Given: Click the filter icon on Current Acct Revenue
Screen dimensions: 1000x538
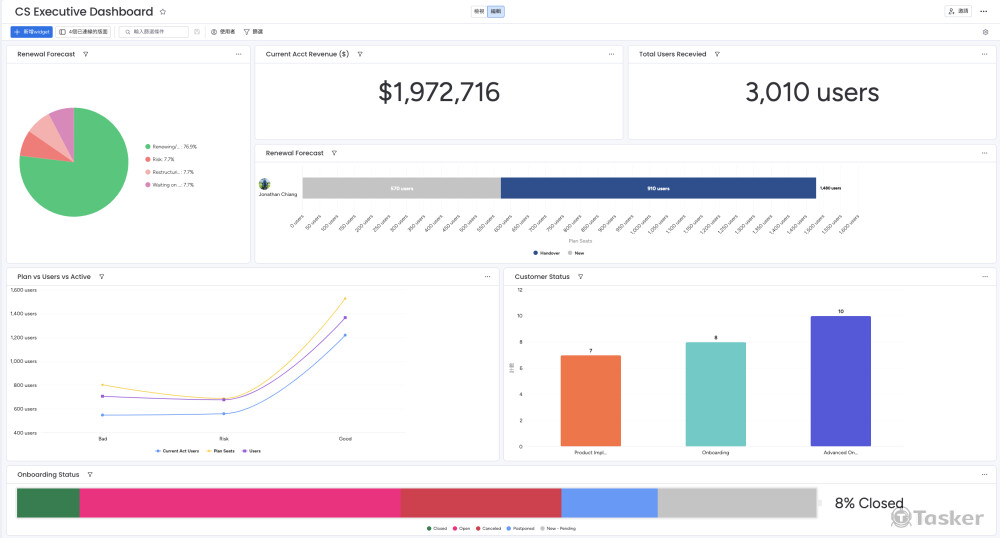Looking at the screenshot, I should 360,54.
